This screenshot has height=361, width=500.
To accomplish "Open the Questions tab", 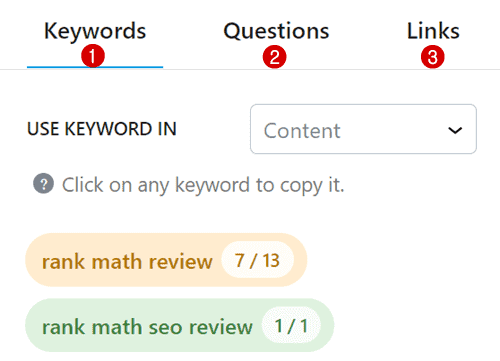I will point(276,31).
